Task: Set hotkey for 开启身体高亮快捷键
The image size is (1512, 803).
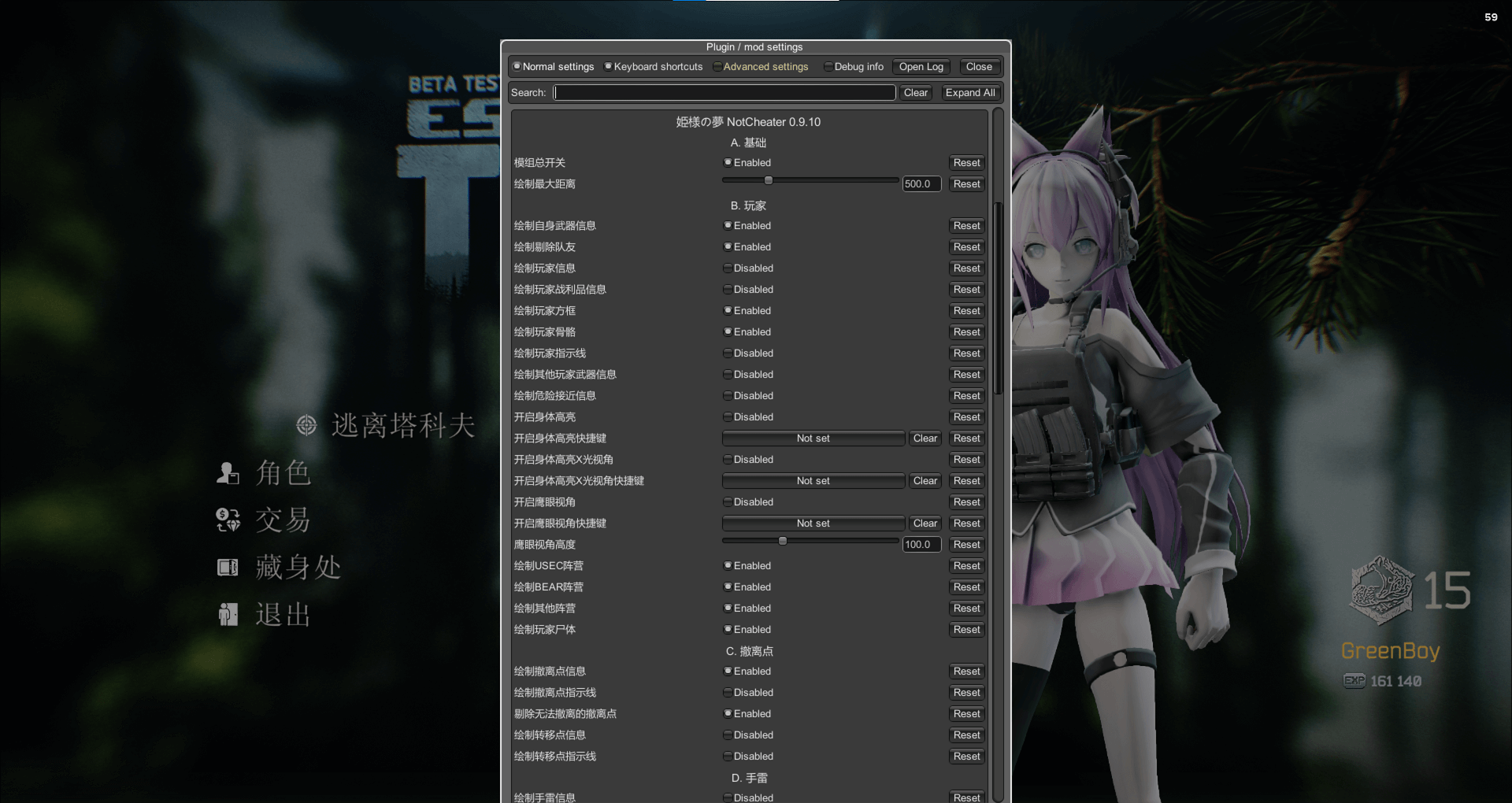Action: click(813, 438)
